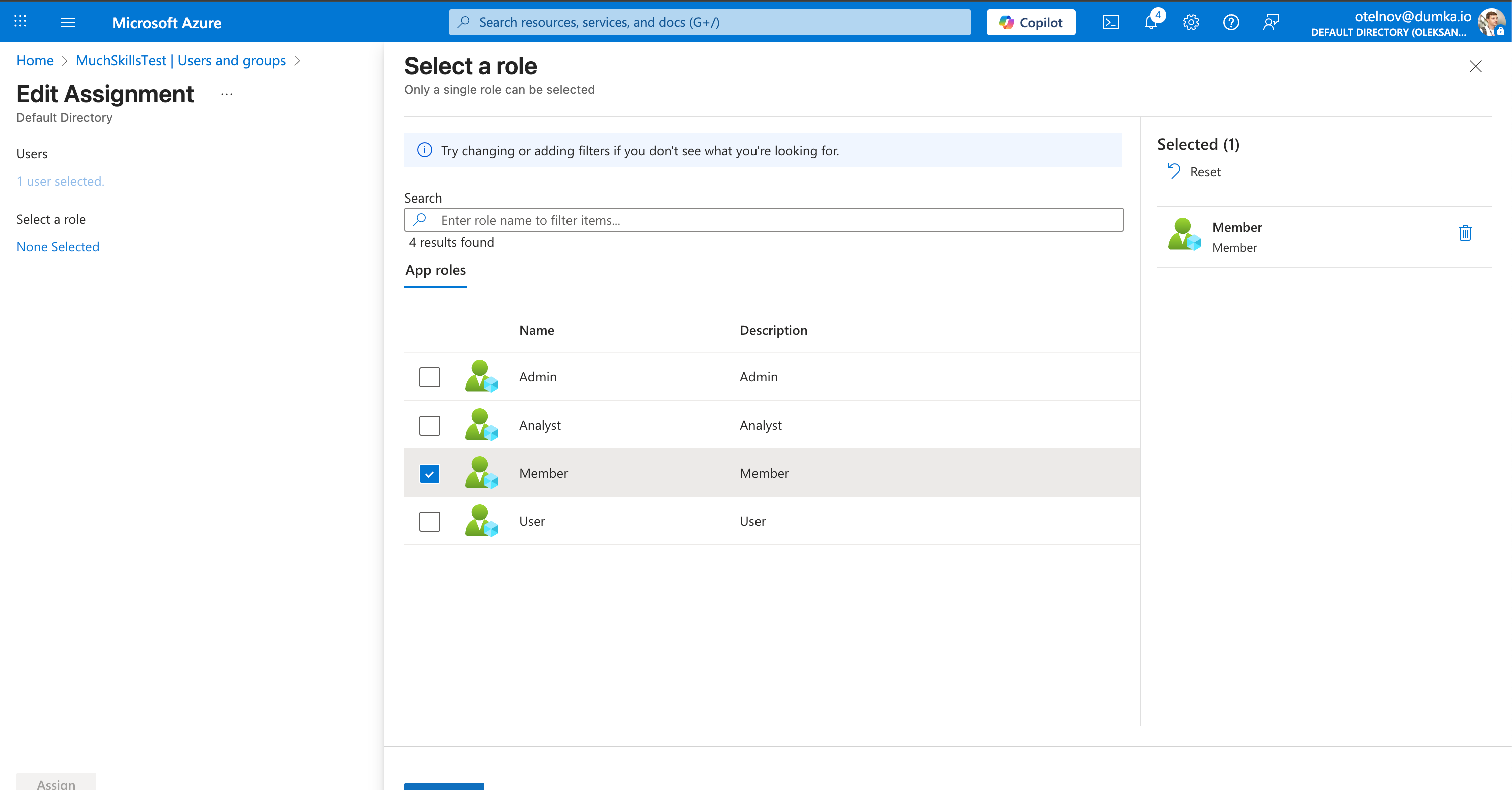Viewport: 1512px width, 790px height.
Task: Open the hamburger portal menu
Action: pyautogui.click(x=68, y=22)
